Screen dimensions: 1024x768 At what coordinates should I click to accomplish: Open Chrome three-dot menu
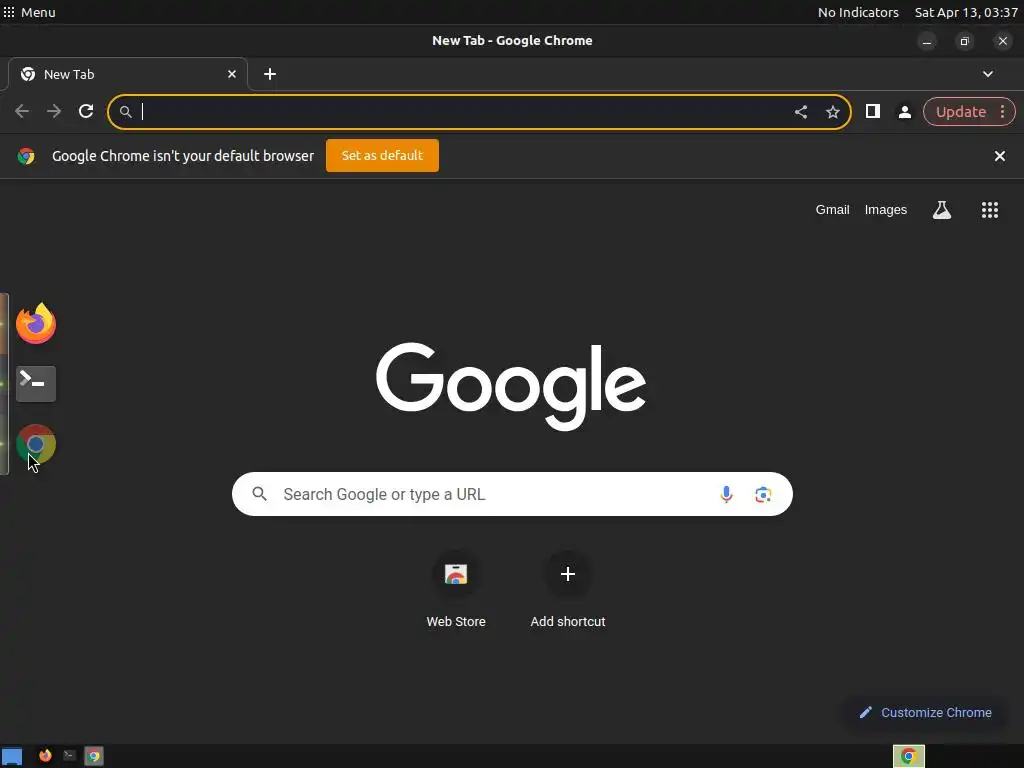coord(1002,112)
